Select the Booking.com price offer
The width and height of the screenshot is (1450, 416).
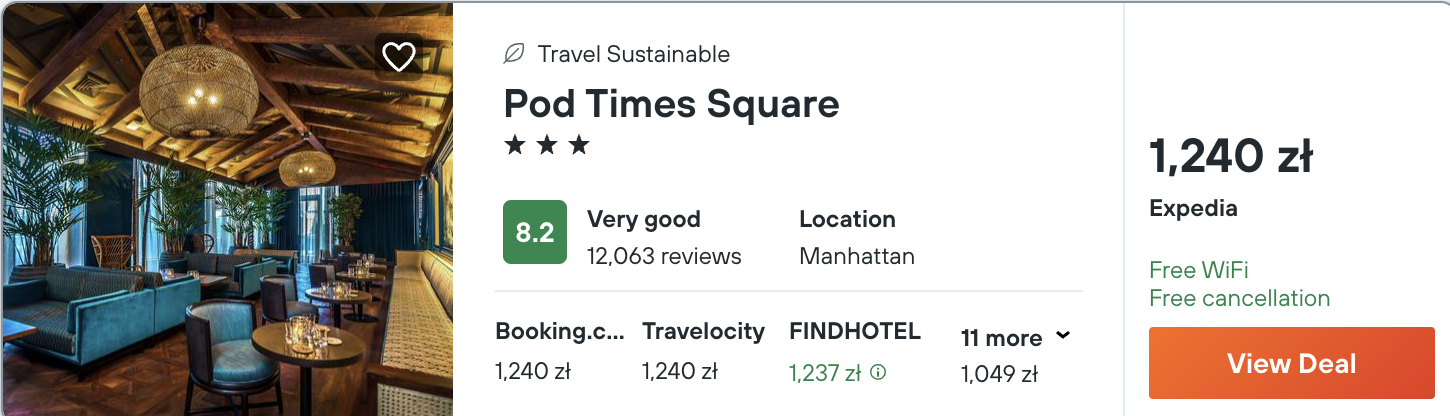tap(559, 351)
